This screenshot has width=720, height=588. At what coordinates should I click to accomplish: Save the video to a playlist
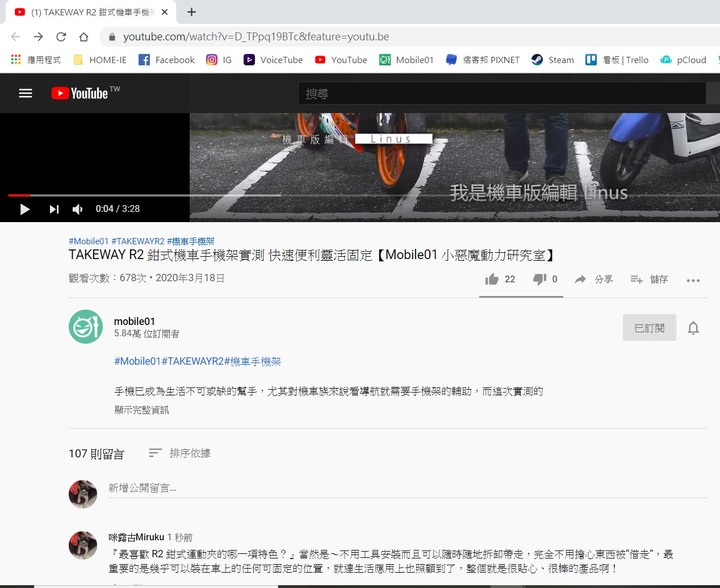click(x=649, y=279)
